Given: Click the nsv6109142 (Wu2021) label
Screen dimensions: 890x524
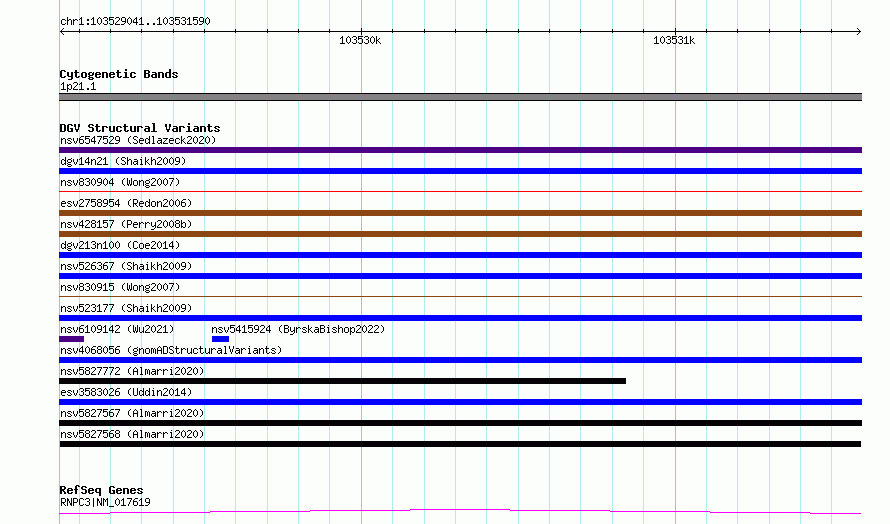Looking at the screenshot, I should (117, 329).
